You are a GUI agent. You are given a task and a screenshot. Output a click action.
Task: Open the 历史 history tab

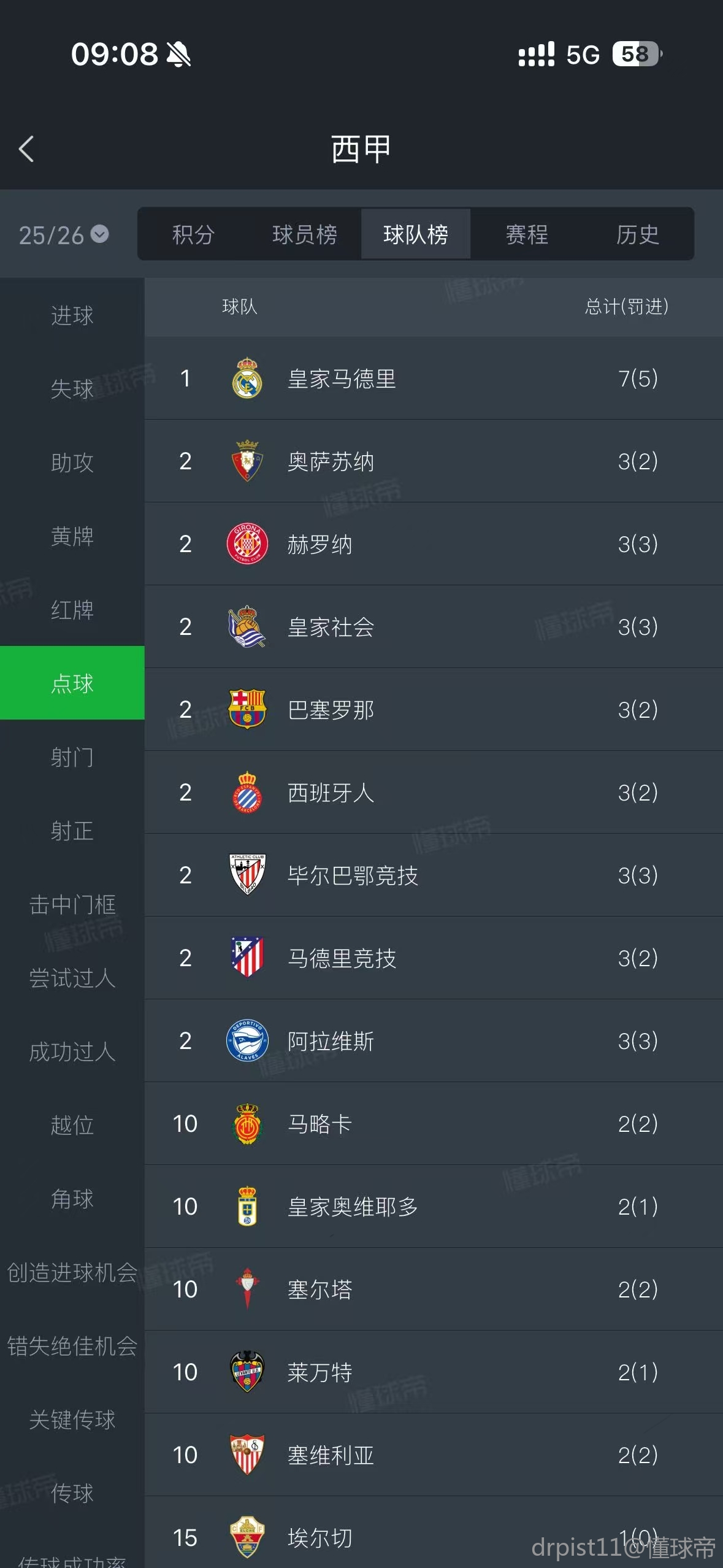coord(638,234)
